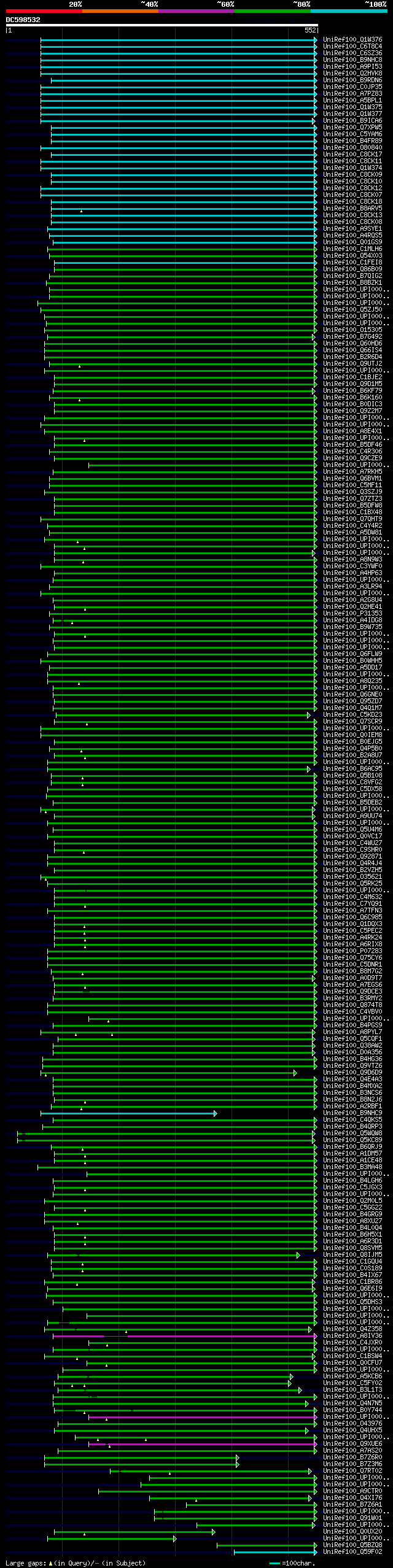Click the white query ruler bar

pyautogui.click(x=162, y=26)
